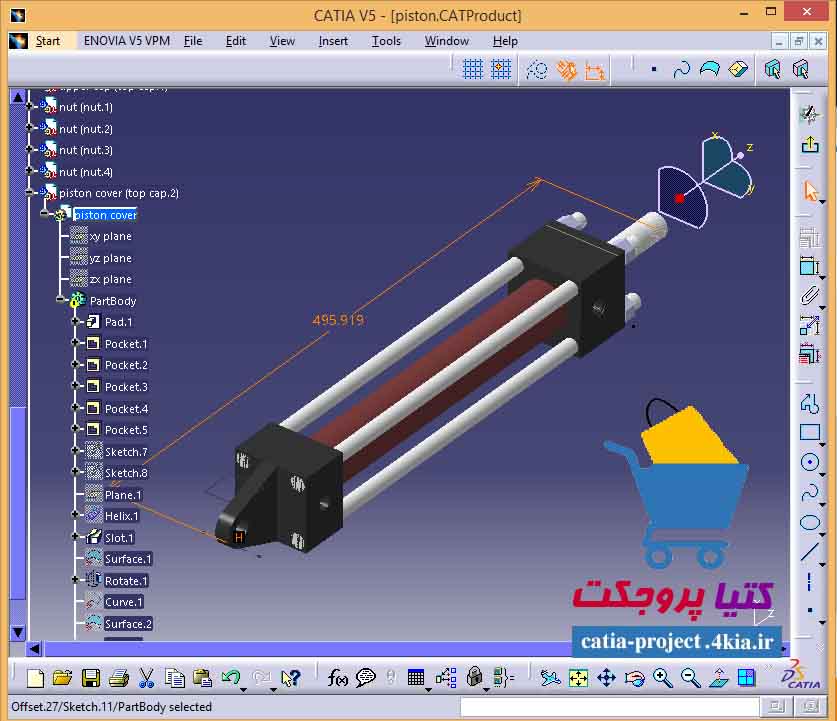This screenshot has height=721, width=837.
Task: Click the 3D compass in the viewport
Action: [705, 181]
